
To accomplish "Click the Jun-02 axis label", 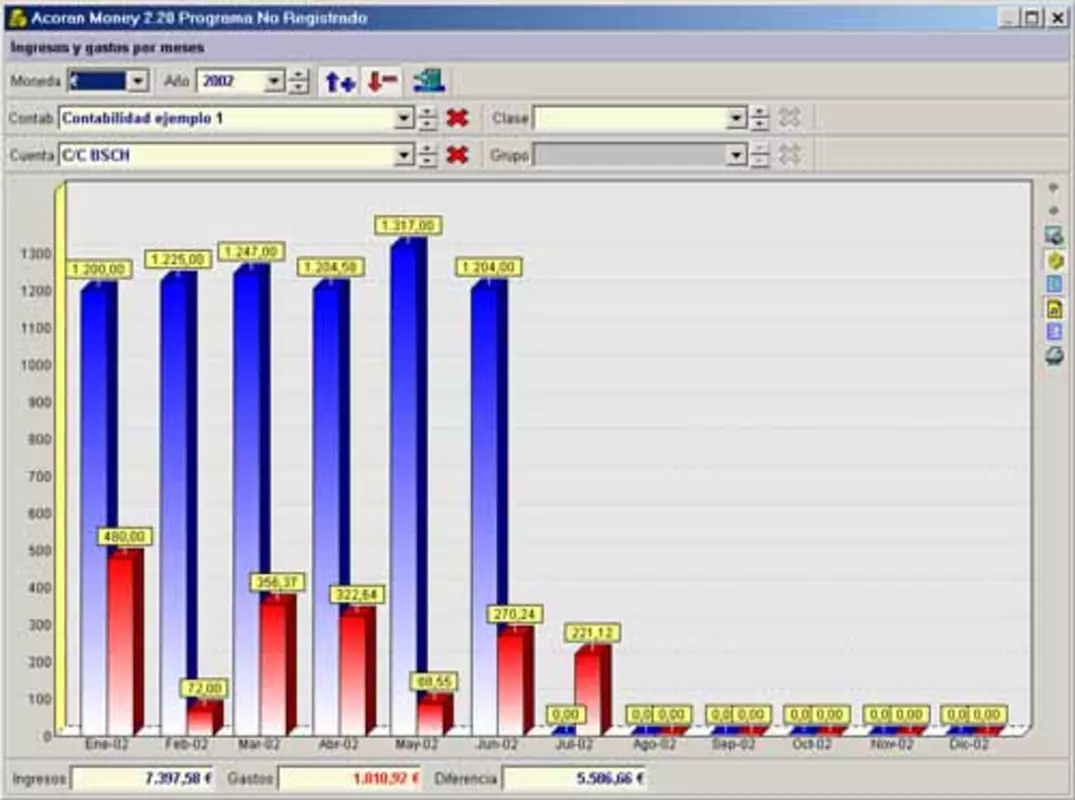I will click(x=496, y=744).
